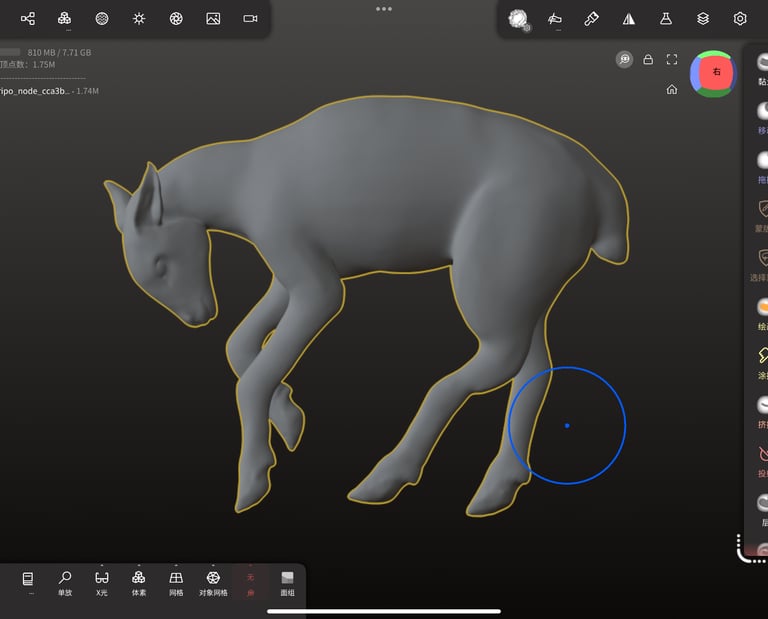Toggle the 网格 grid display

(176, 584)
